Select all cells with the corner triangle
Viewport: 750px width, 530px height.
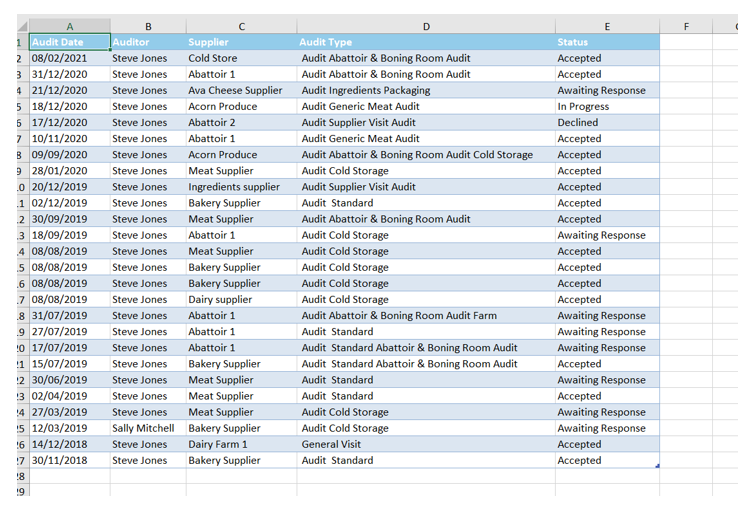click(x=23, y=26)
